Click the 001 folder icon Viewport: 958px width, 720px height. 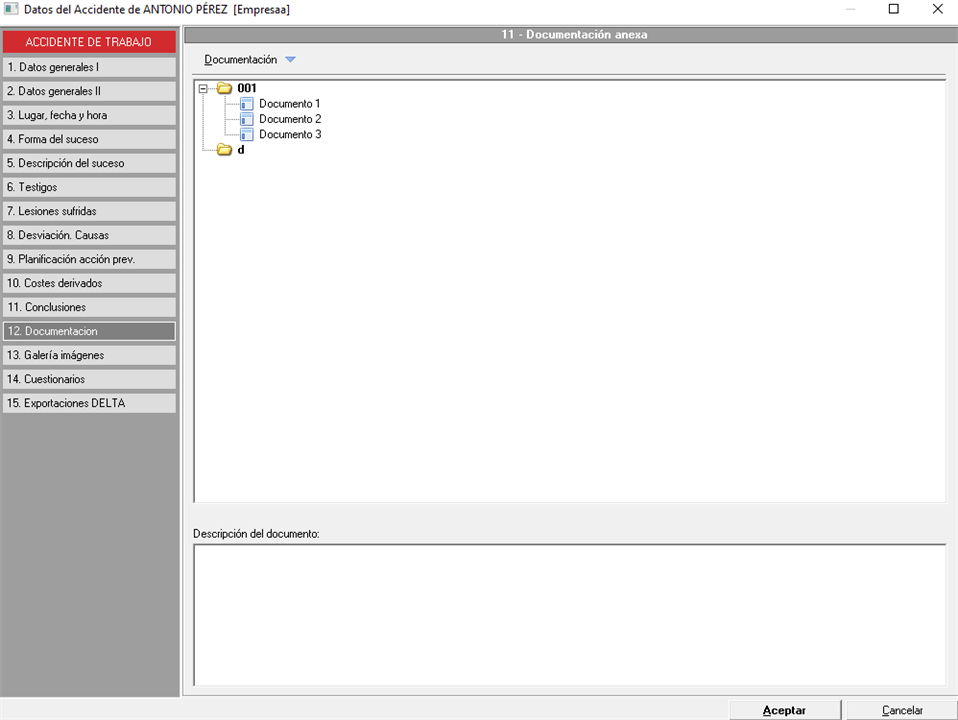(224, 88)
